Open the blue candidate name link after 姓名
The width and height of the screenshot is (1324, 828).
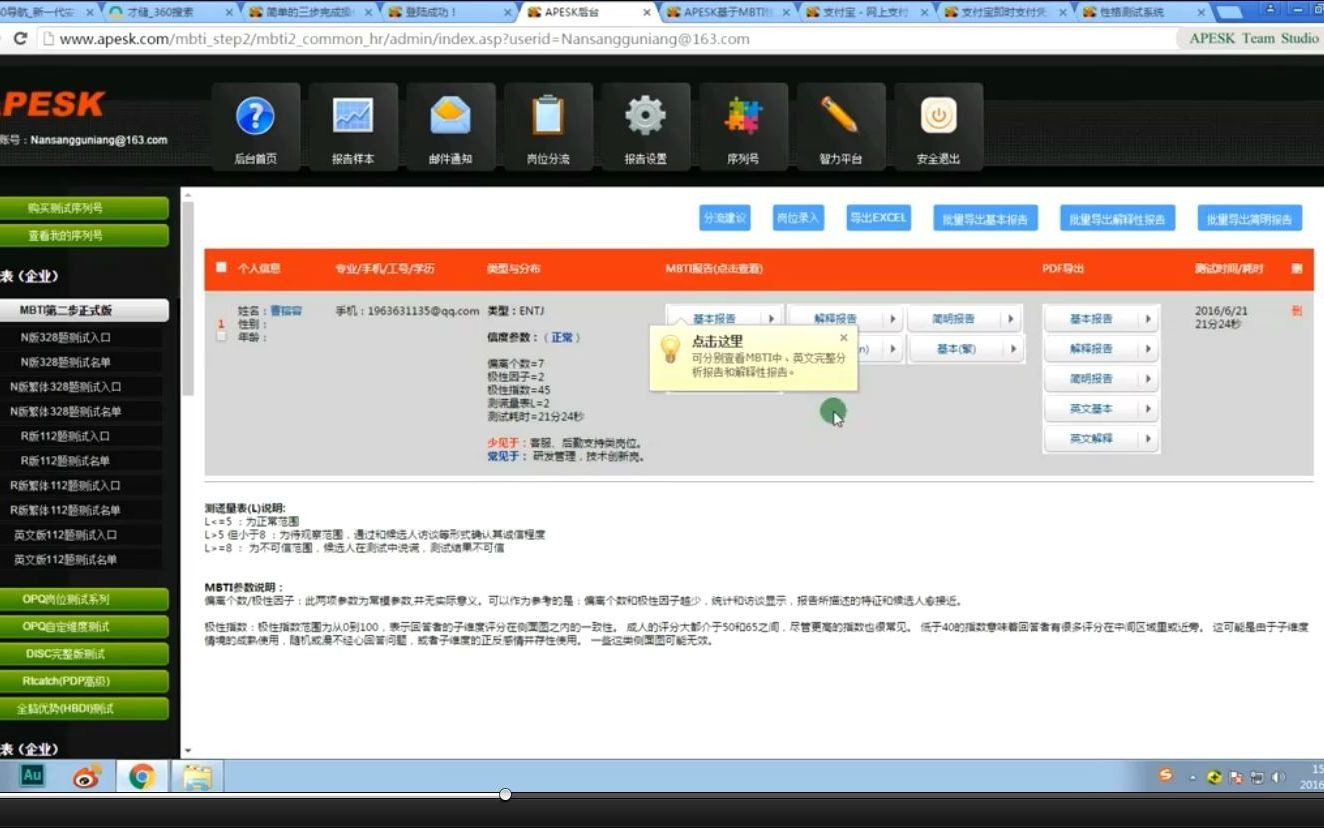click(x=286, y=311)
